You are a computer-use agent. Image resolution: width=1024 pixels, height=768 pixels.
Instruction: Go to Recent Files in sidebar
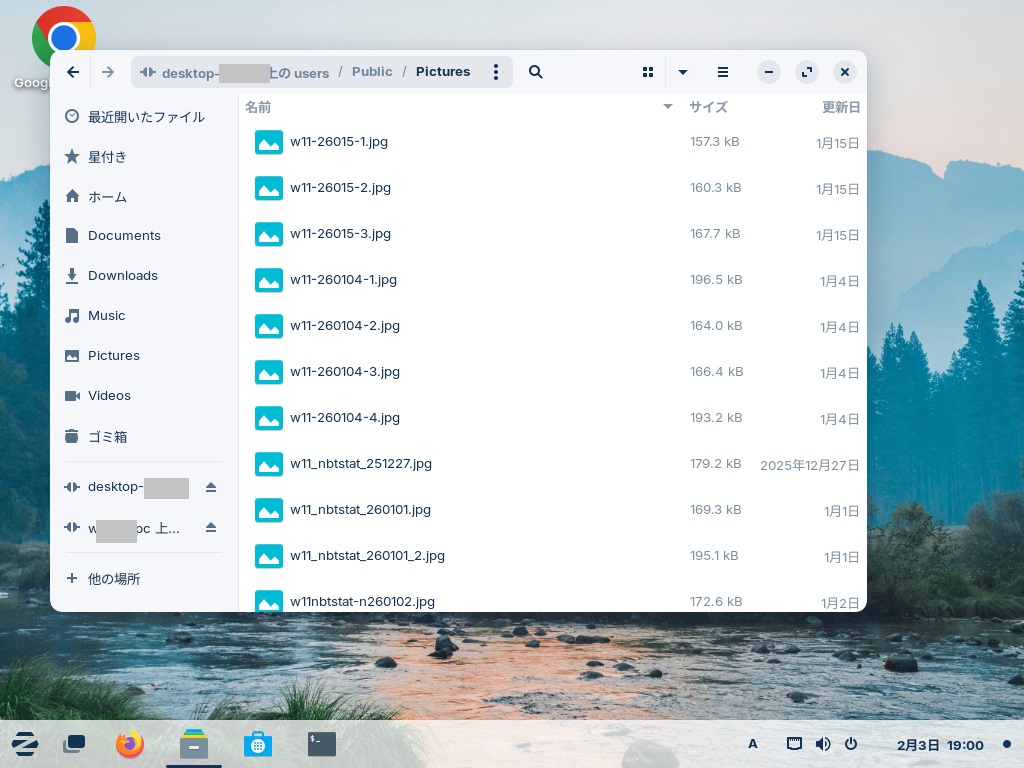(145, 117)
